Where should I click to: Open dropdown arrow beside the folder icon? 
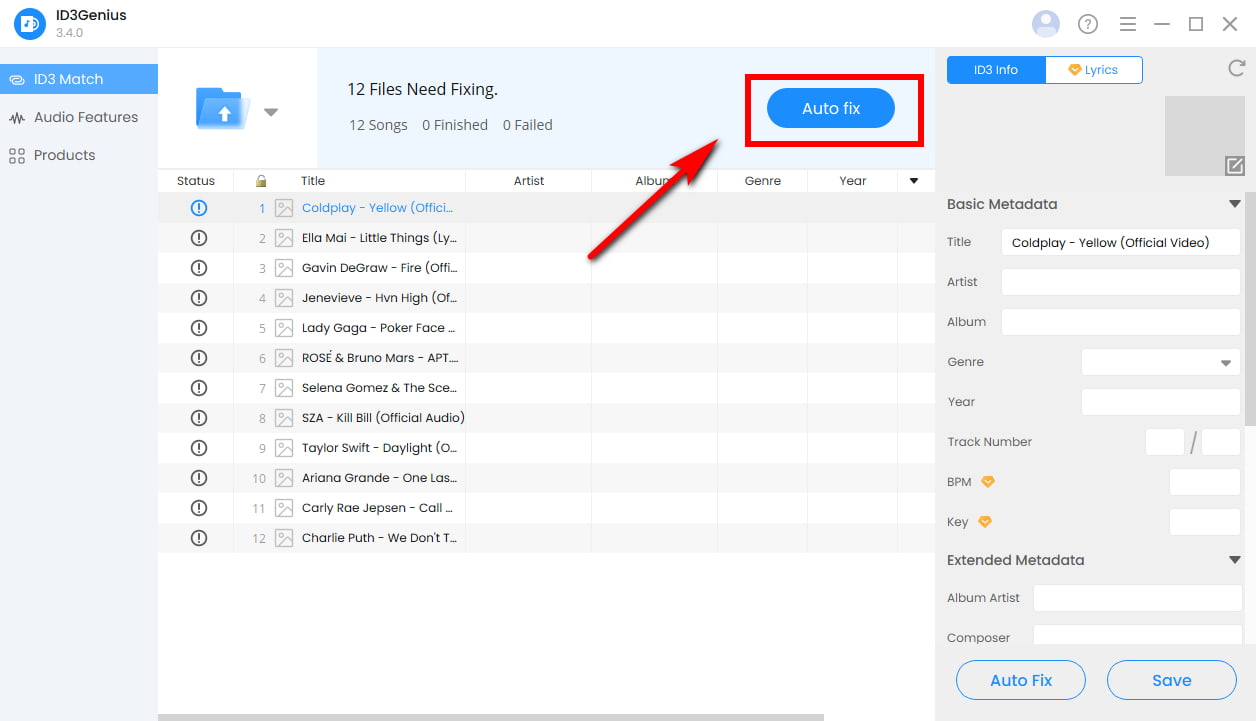(x=270, y=112)
